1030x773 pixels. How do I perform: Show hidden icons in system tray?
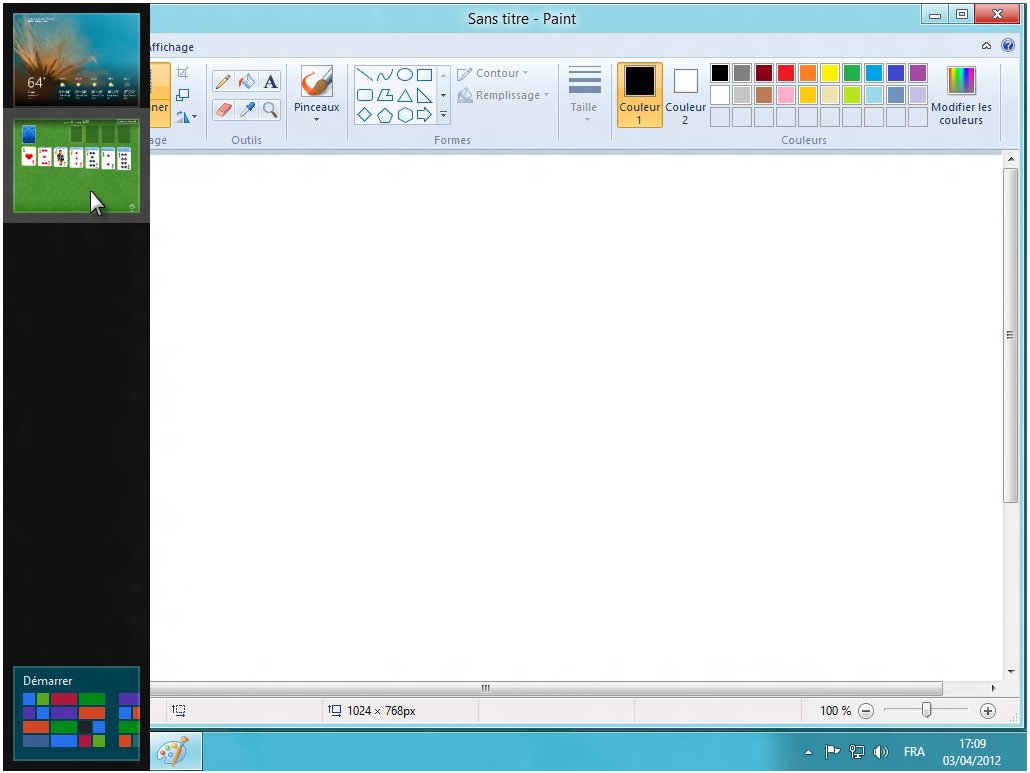pyautogui.click(x=808, y=752)
